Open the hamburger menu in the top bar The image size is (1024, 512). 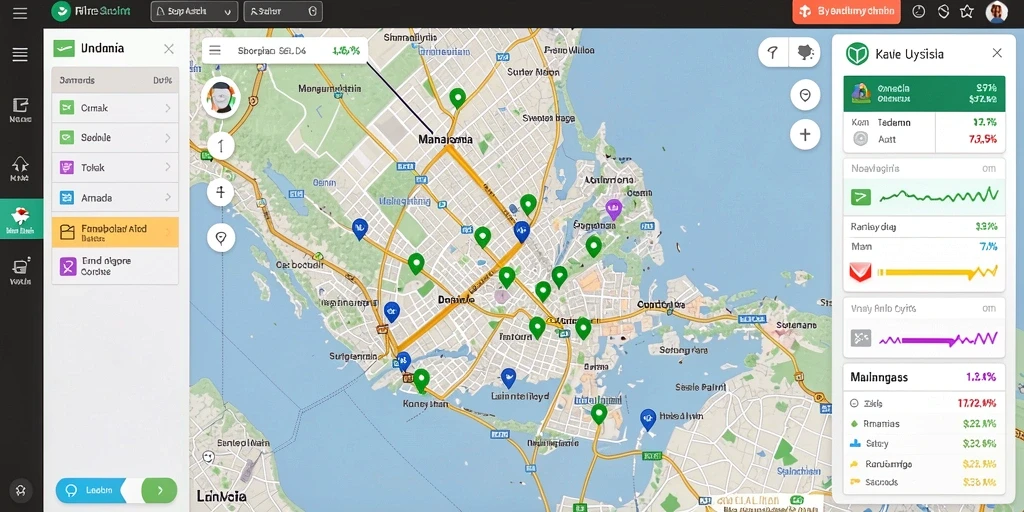click(x=20, y=12)
